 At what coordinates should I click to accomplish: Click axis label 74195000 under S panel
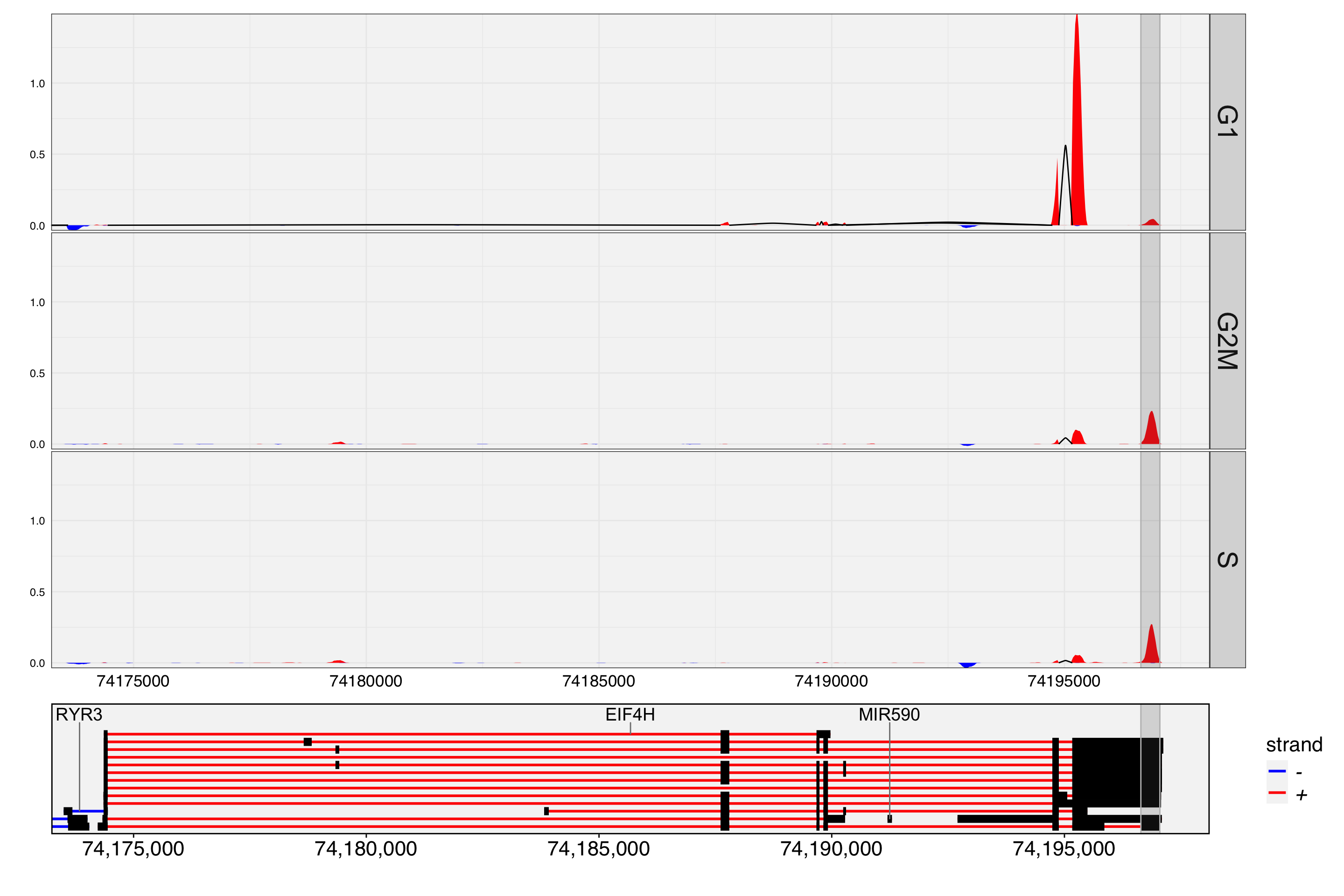[1064, 681]
